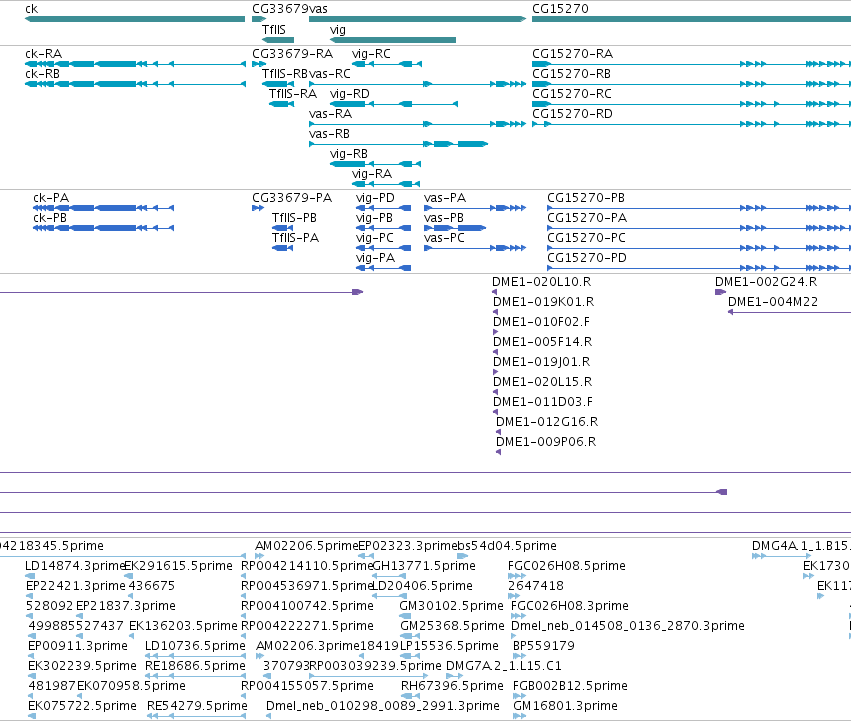The width and height of the screenshot is (851, 721).
Task: Select the RE54279.5prime EST label
Action: pyautogui.click(x=198, y=707)
